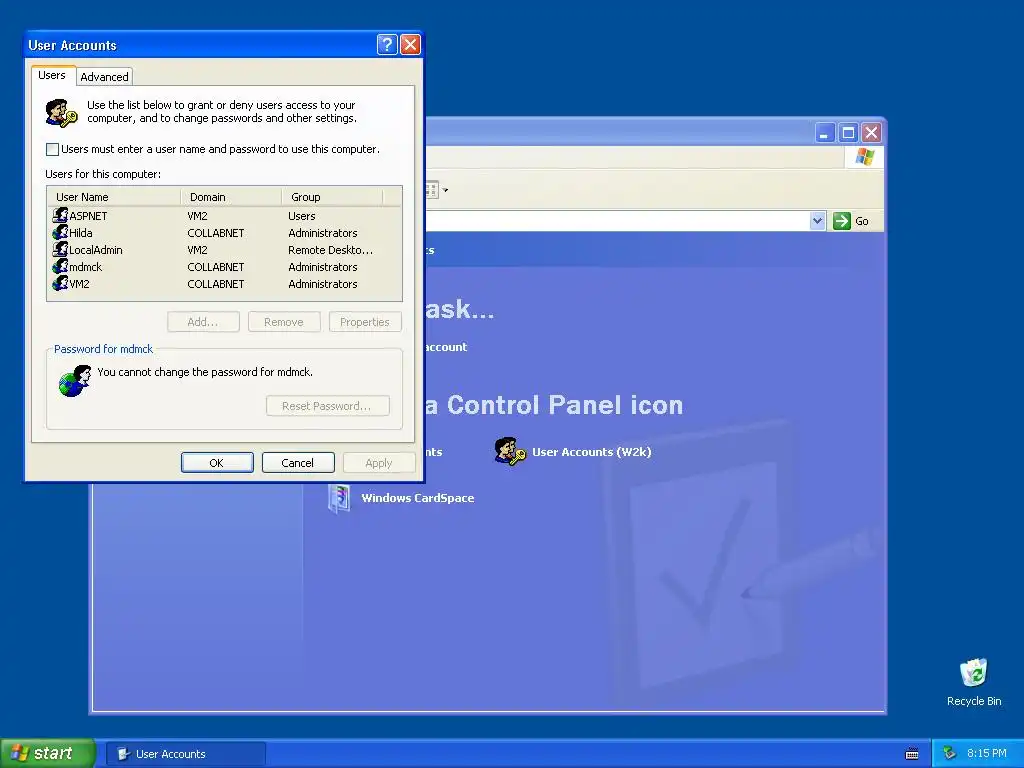This screenshot has width=1024, height=768.
Task: Click the green Go arrow icon
Action: [x=842, y=221]
